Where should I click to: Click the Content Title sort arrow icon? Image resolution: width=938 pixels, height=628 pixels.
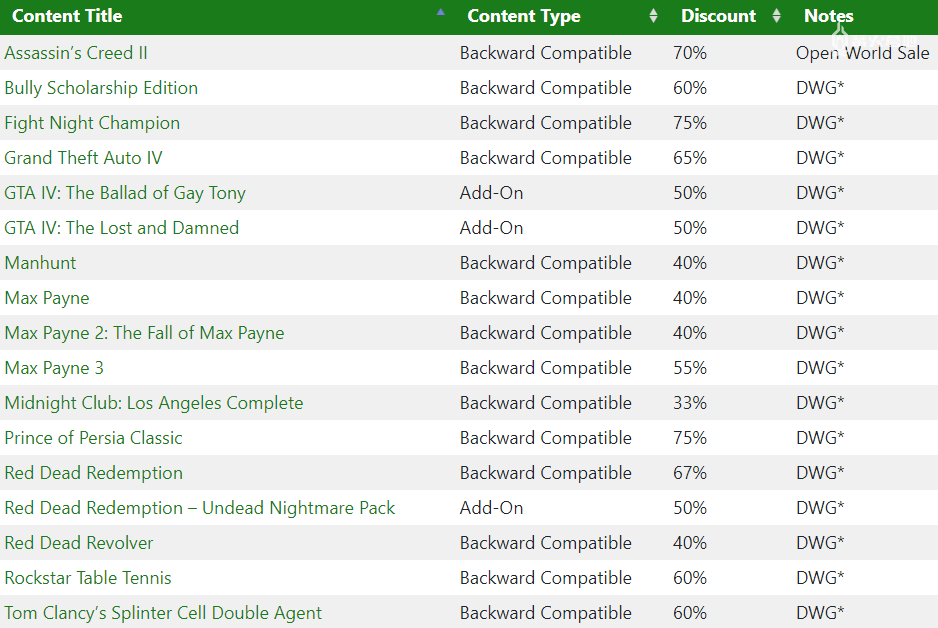[441, 12]
